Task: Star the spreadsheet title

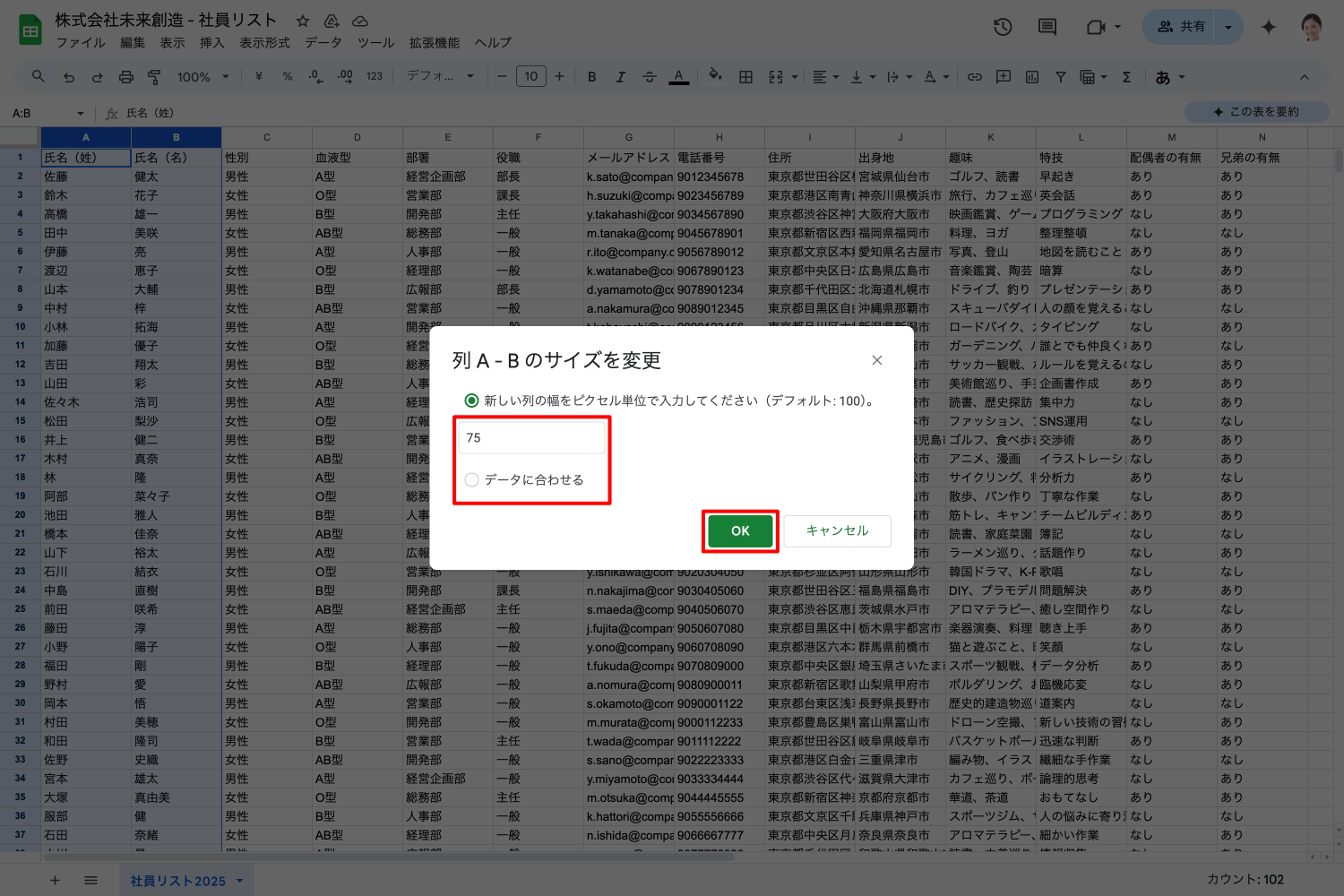Action: [303, 21]
